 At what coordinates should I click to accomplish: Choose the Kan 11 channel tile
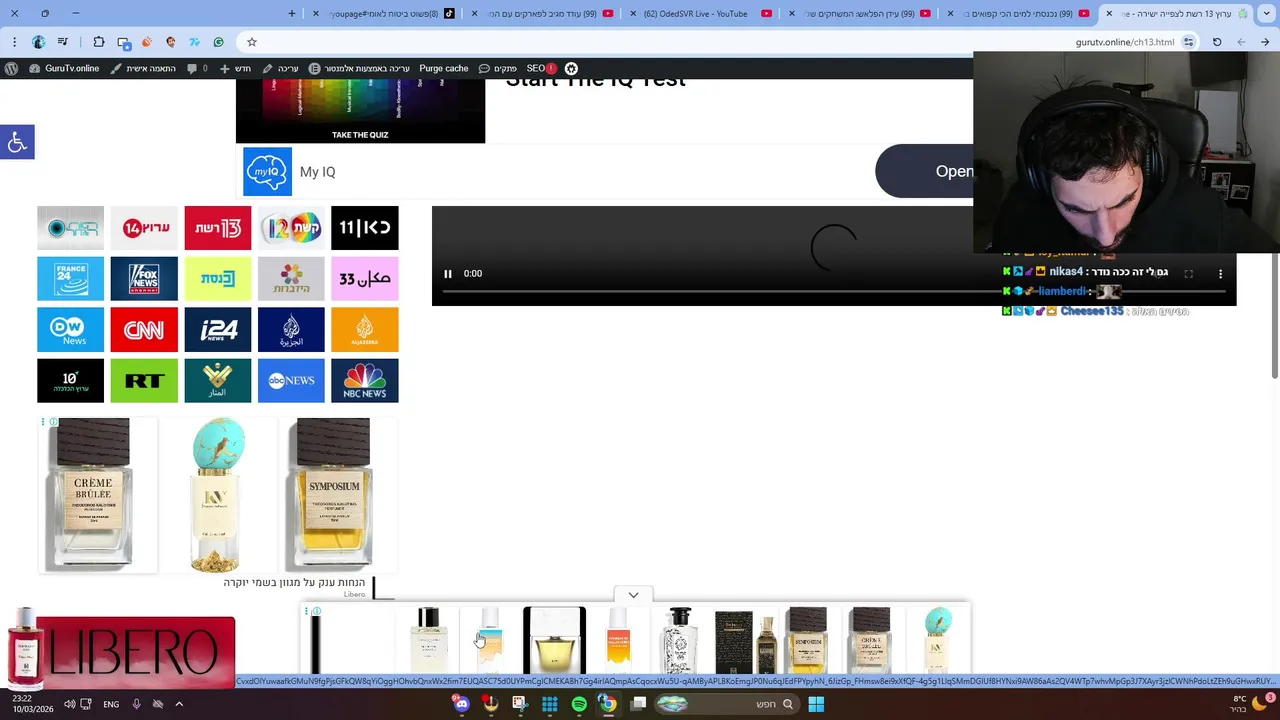click(x=364, y=228)
